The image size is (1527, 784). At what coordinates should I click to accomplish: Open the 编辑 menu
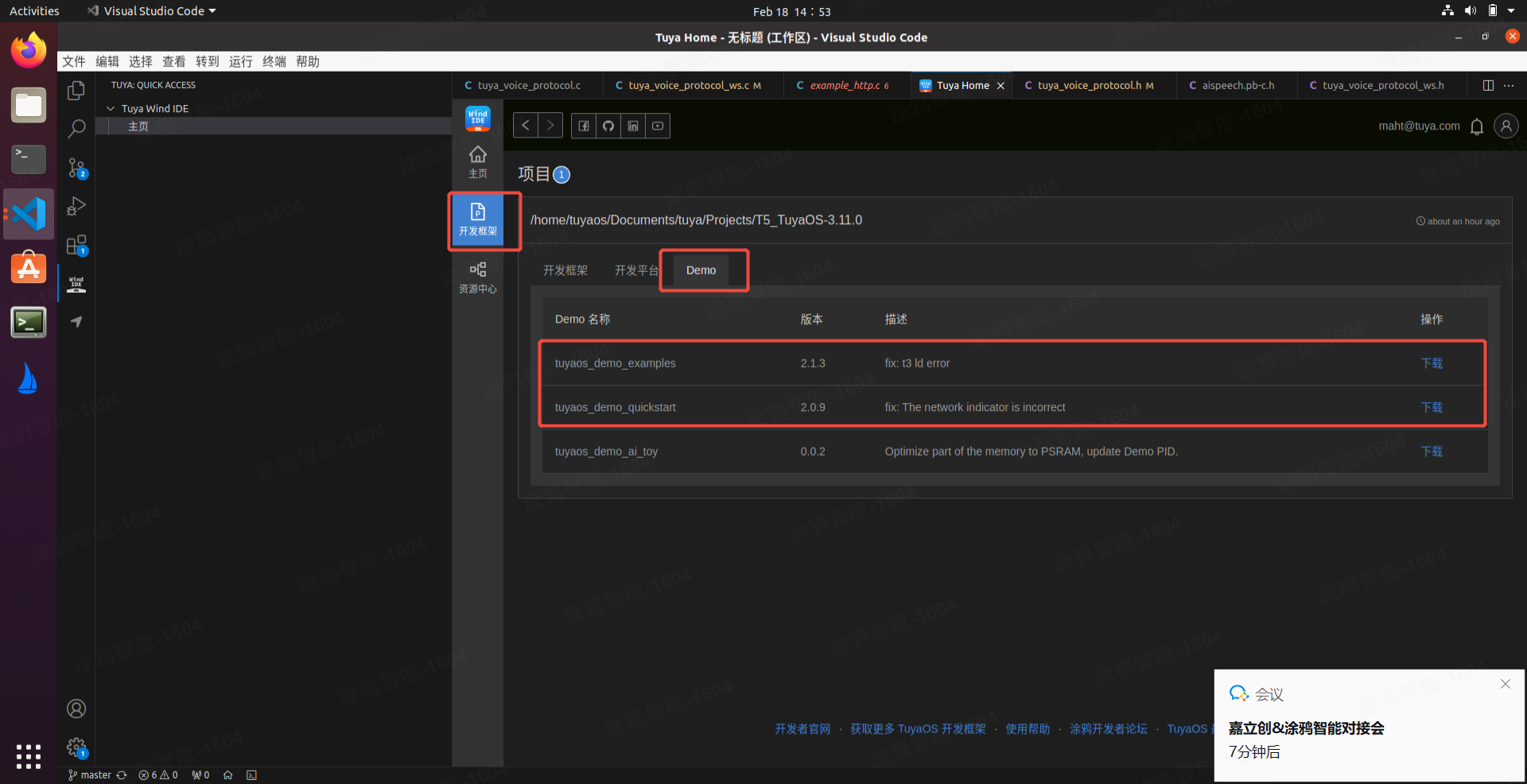tap(107, 61)
